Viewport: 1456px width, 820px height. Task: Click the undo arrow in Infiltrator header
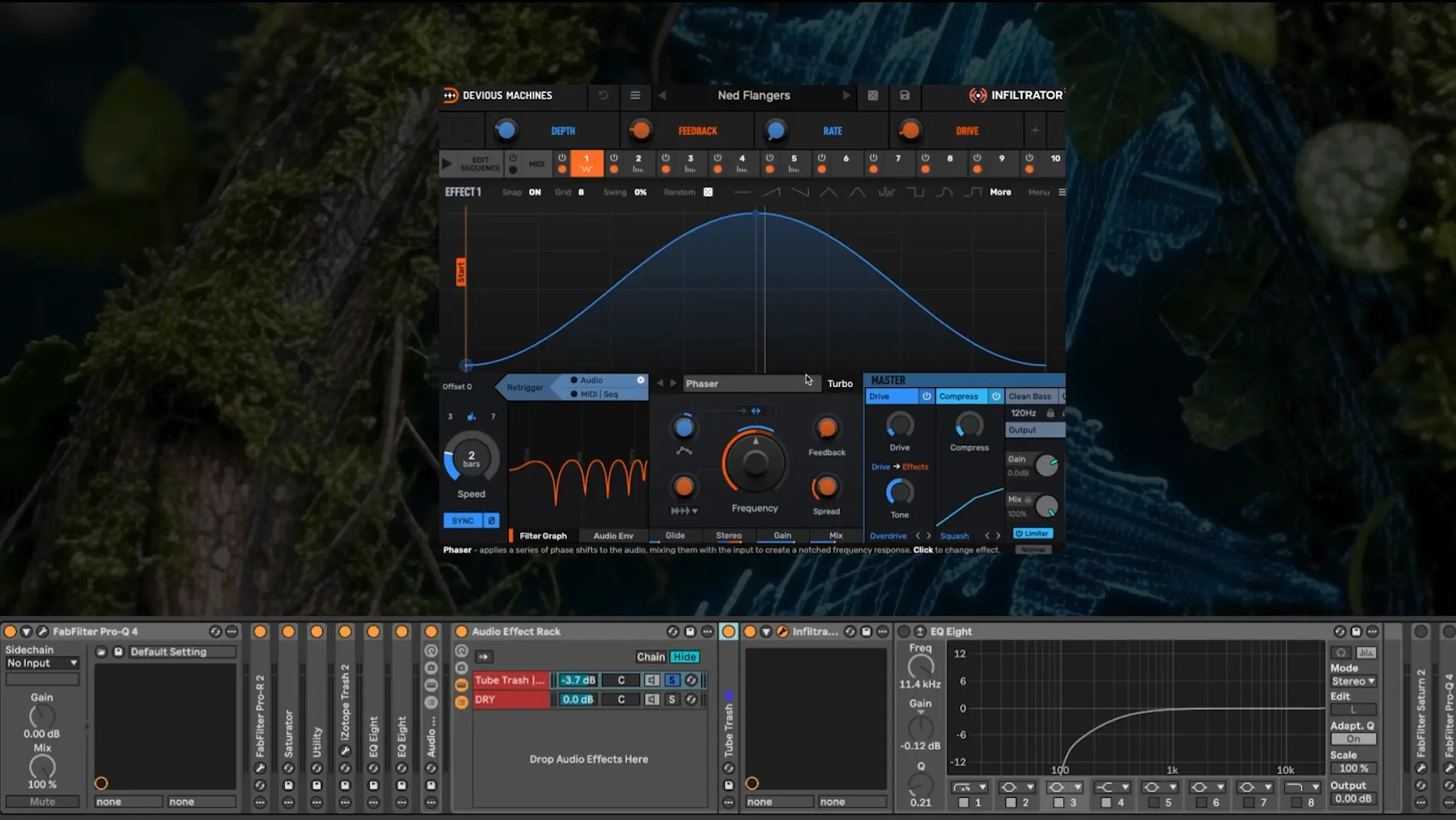point(603,95)
